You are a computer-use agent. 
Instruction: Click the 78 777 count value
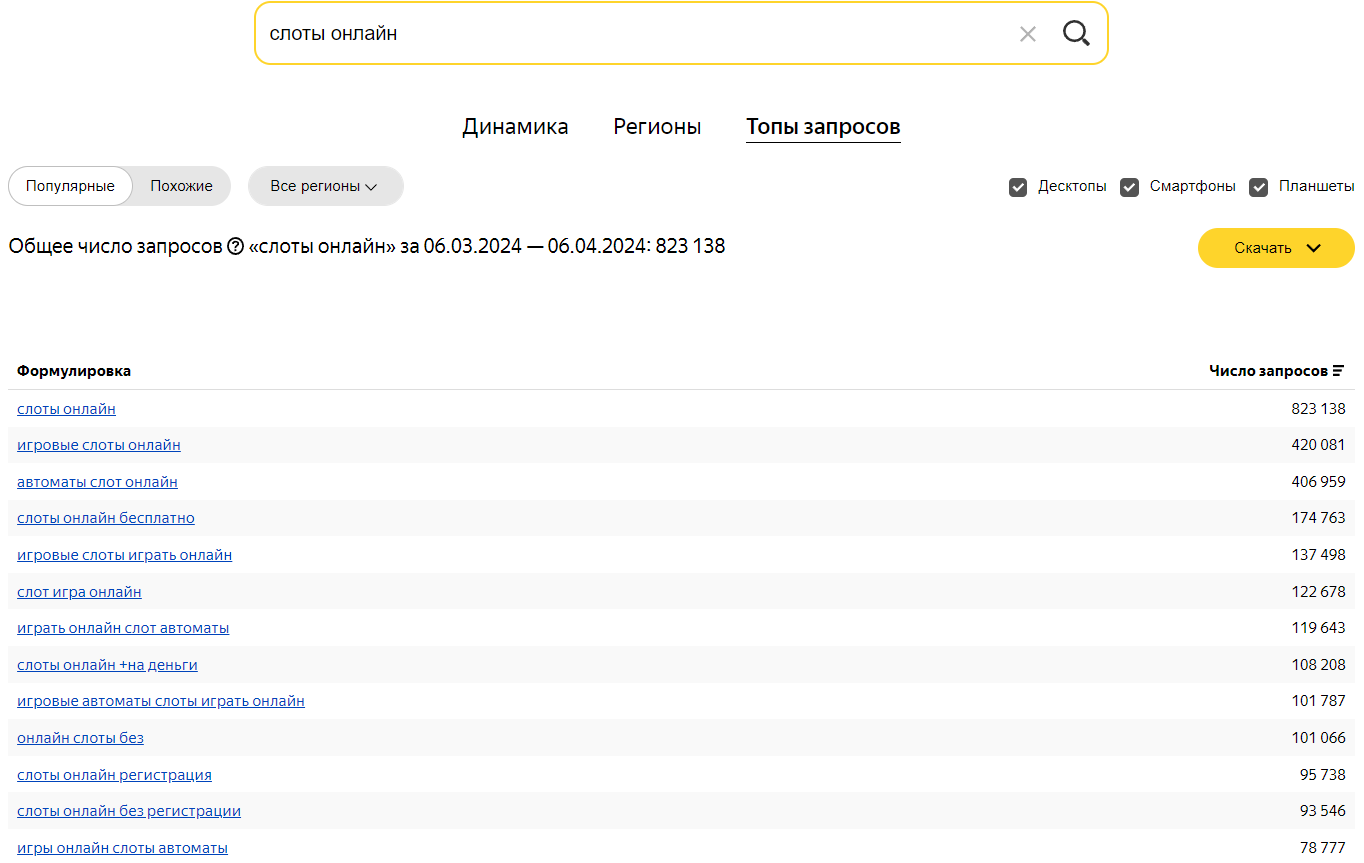[x=1323, y=848]
